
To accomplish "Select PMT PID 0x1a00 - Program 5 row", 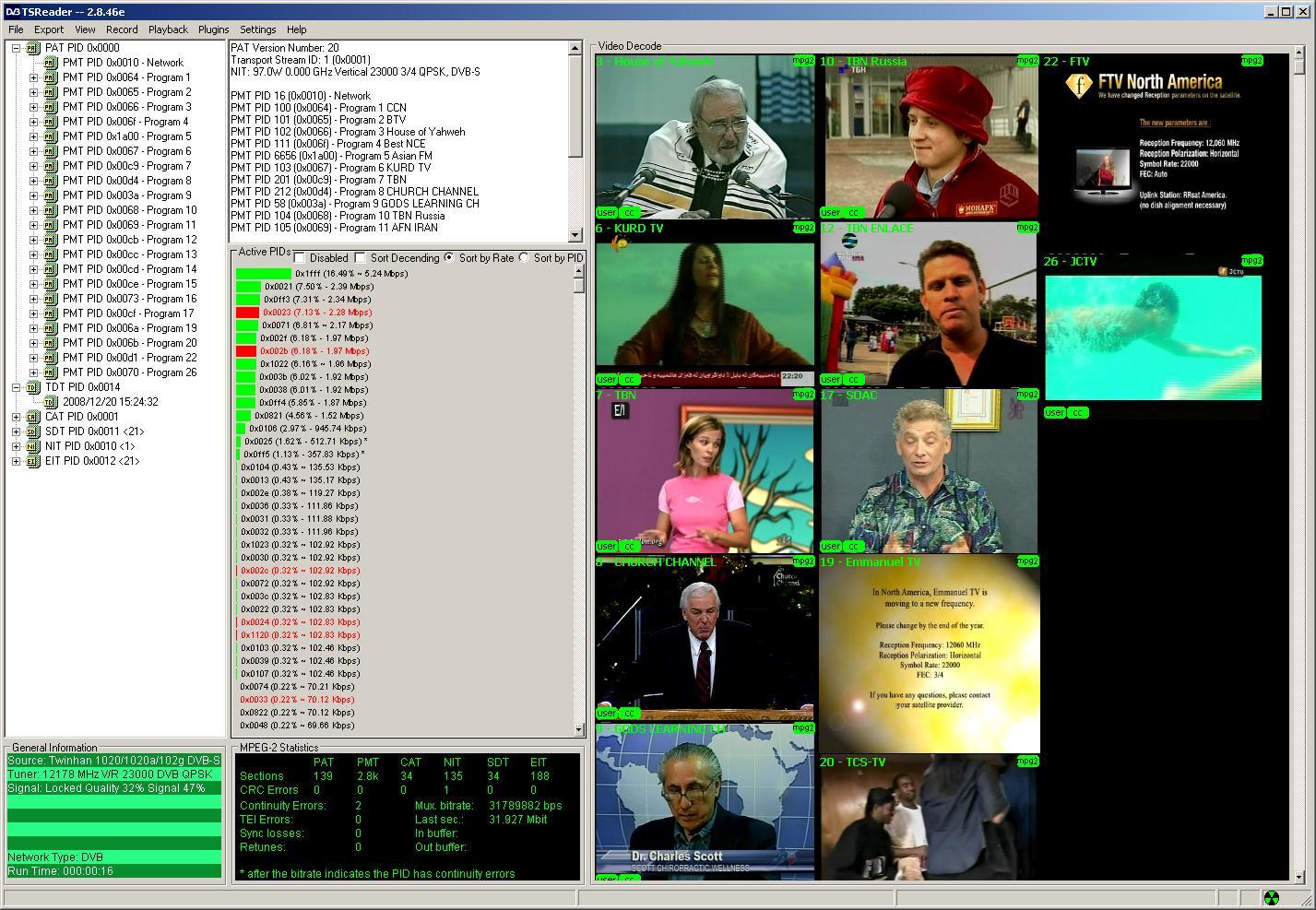I will point(127,136).
